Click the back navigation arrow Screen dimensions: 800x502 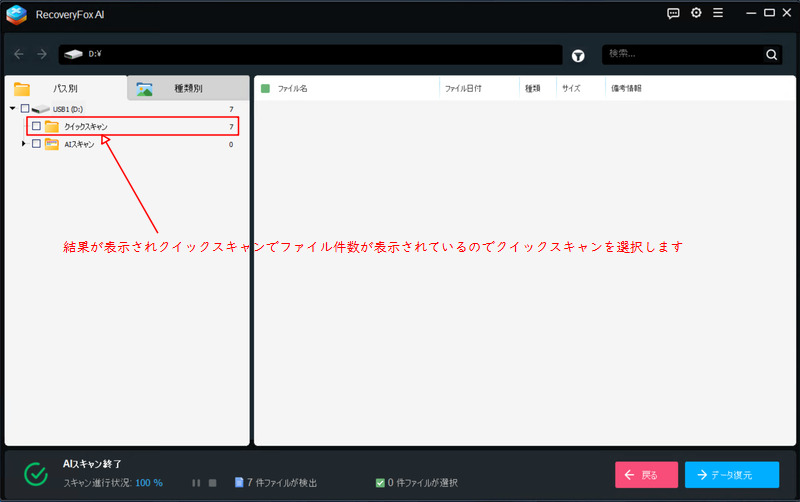tap(19, 54)
